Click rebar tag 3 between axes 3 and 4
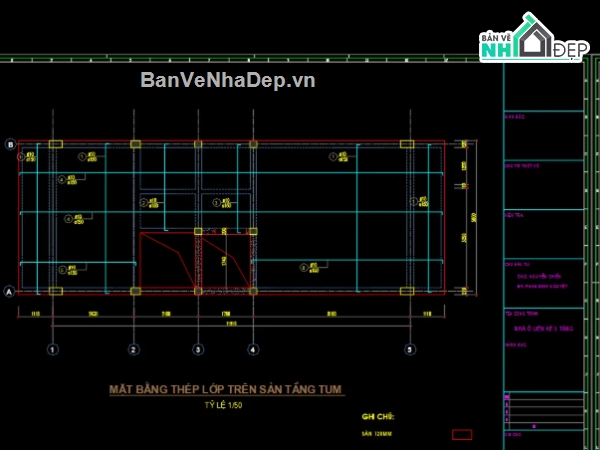This screenshot has width=600, height=450. [217, 203]
